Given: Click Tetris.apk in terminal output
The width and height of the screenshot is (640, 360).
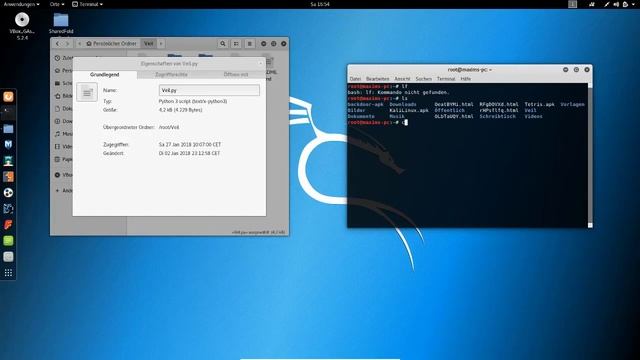Looking at the screenshot, I should tap(539, 104).
